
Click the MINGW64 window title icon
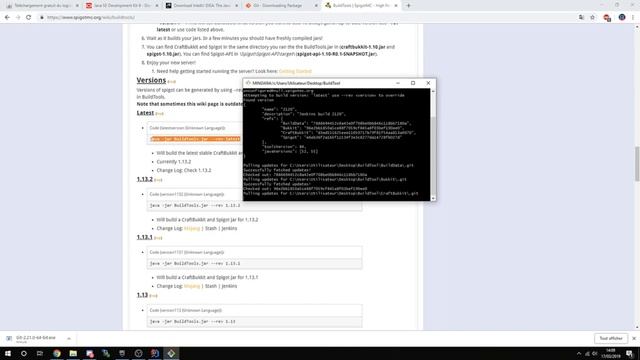pyautogui.click(x=248, y=83)
